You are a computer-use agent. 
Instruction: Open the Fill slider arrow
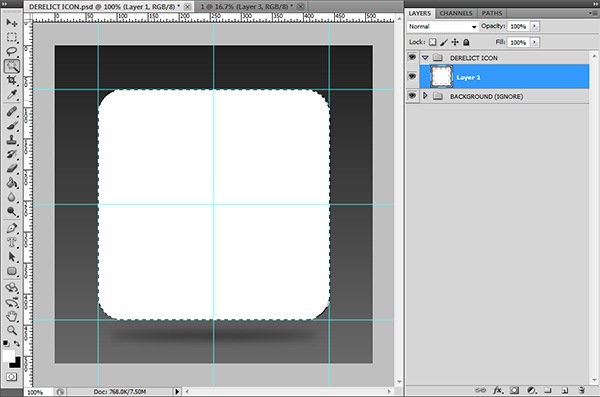pos(535,42)
